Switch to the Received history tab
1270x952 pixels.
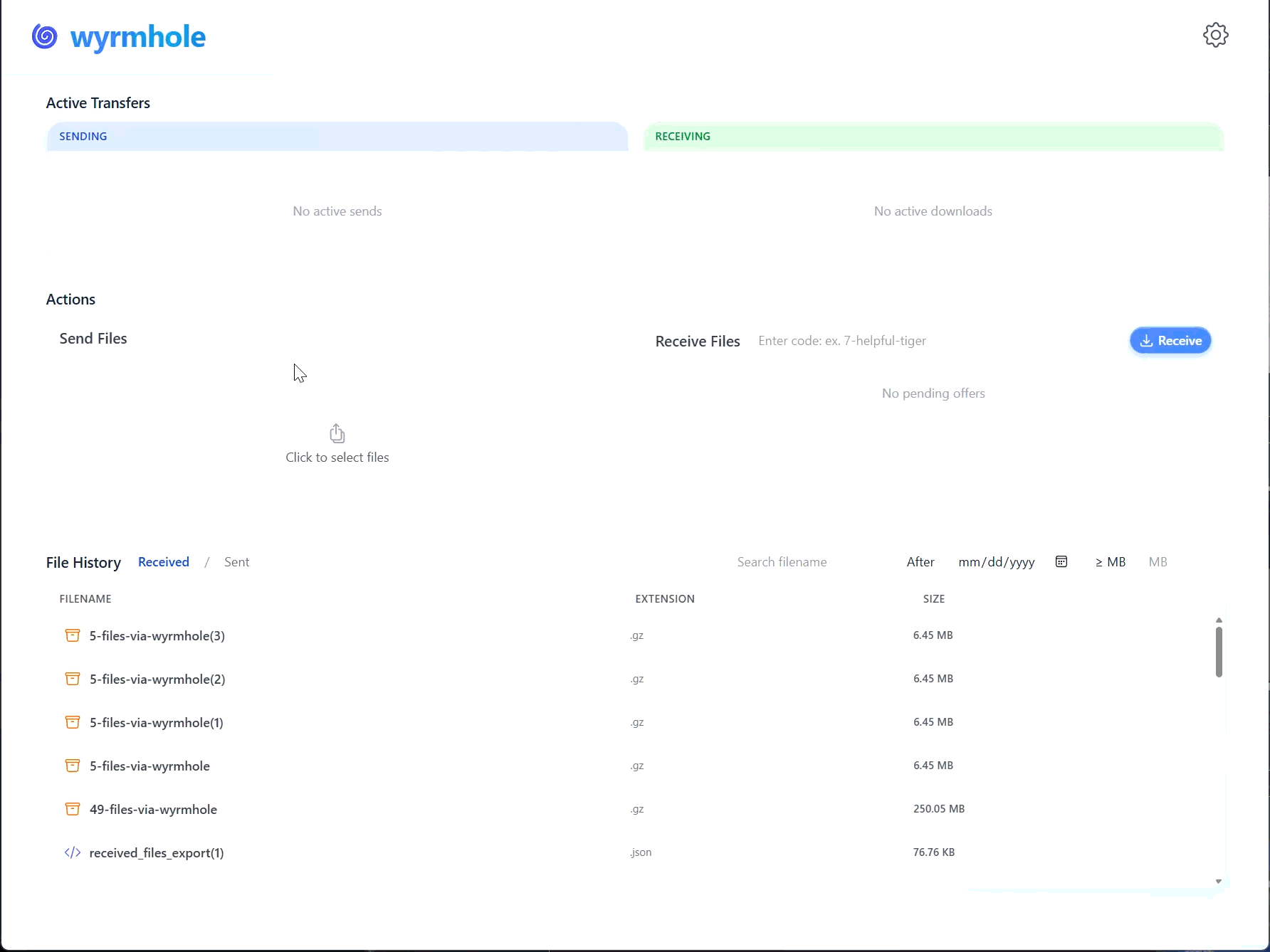coord(164,562)
